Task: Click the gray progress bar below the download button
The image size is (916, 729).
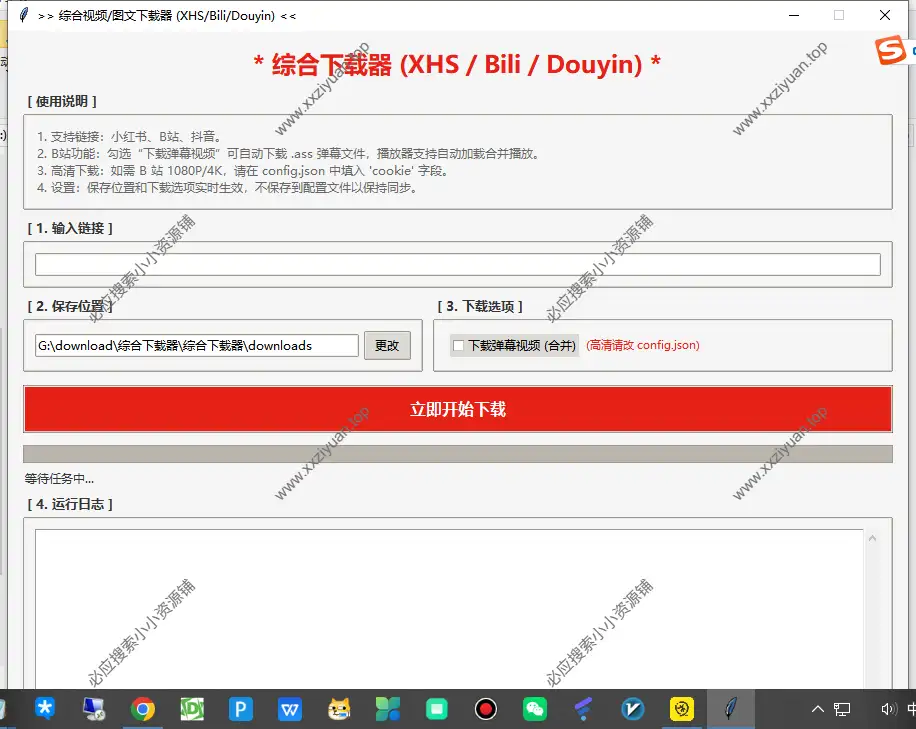Action: coord(458,455)
